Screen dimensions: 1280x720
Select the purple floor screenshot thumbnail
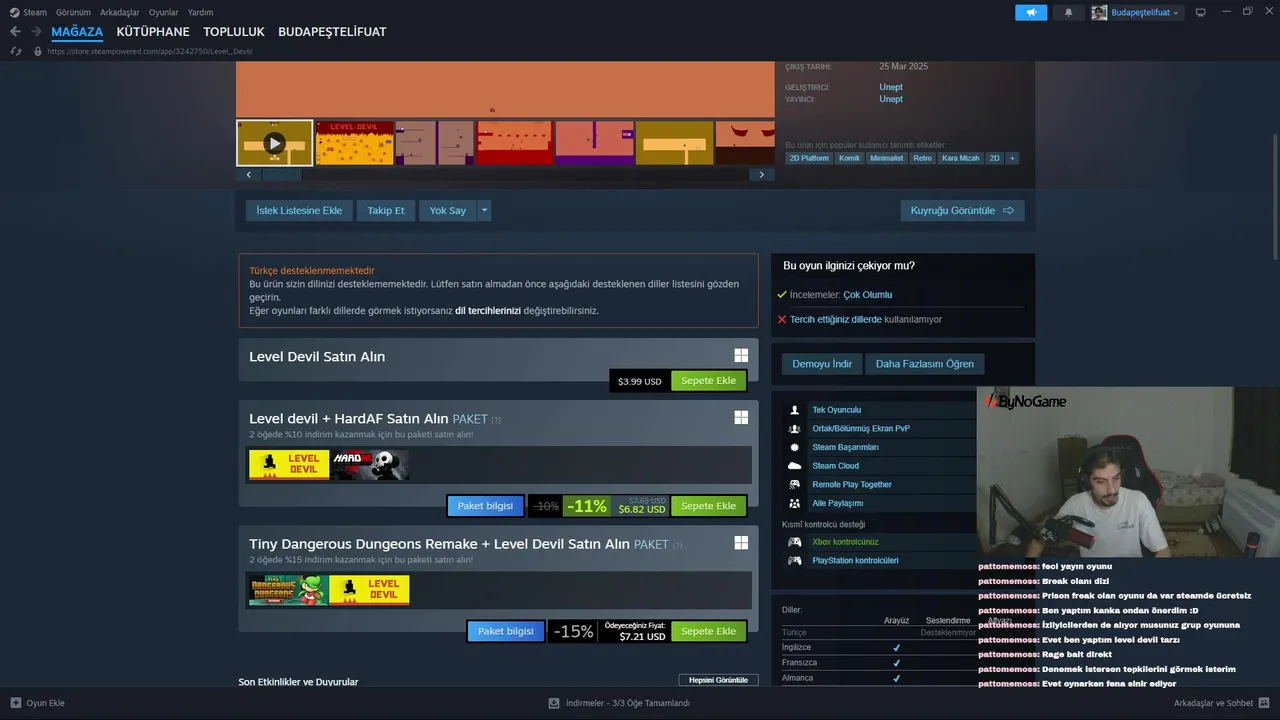tap(594, 143)
